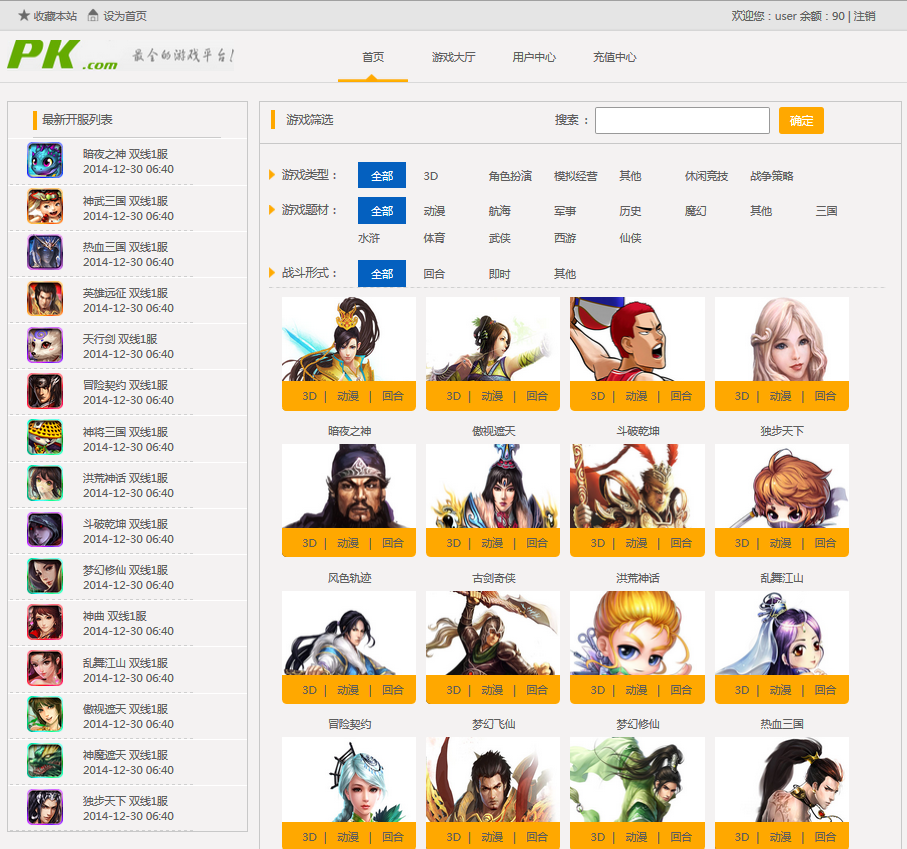This screenshot has height=849, width=907.
Task: Click the 注销 logout link
Action: point(864,16)
